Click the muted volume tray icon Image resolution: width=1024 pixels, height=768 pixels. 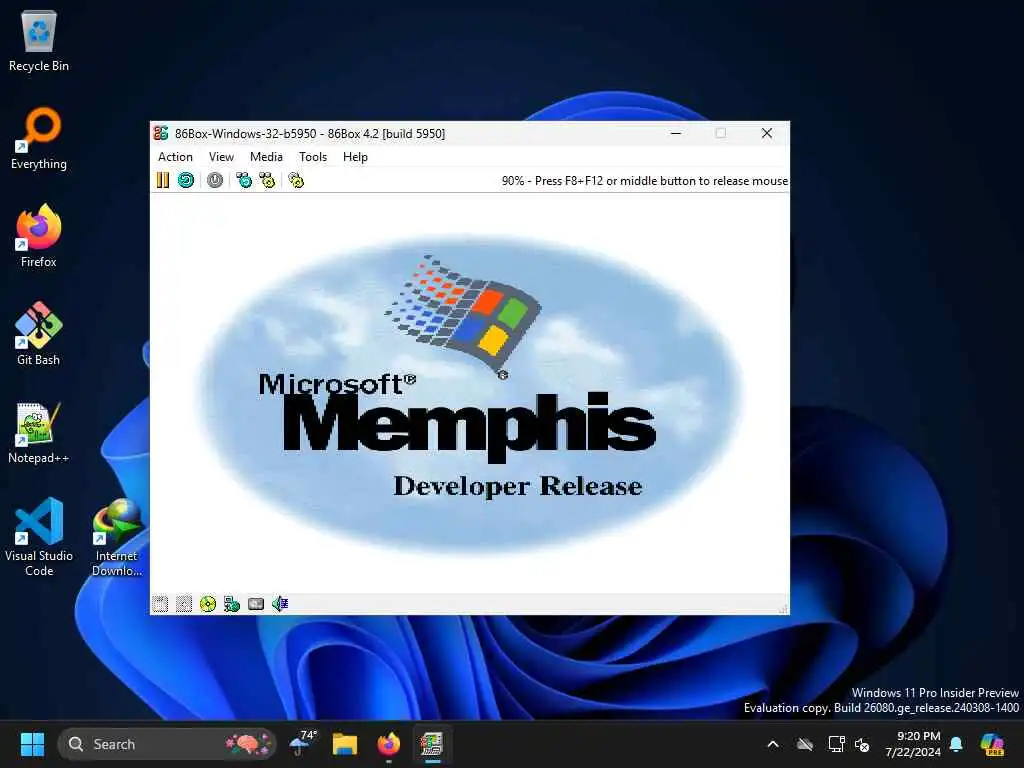pyautogui.click(x=863, y=744)
